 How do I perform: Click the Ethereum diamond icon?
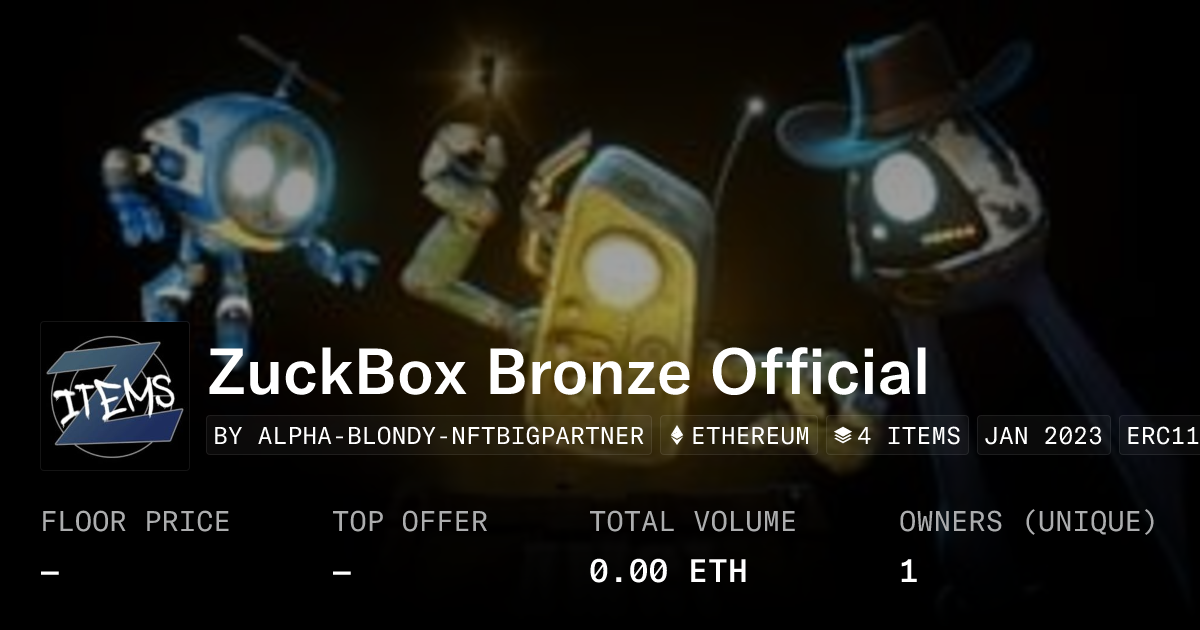(677, 436)
